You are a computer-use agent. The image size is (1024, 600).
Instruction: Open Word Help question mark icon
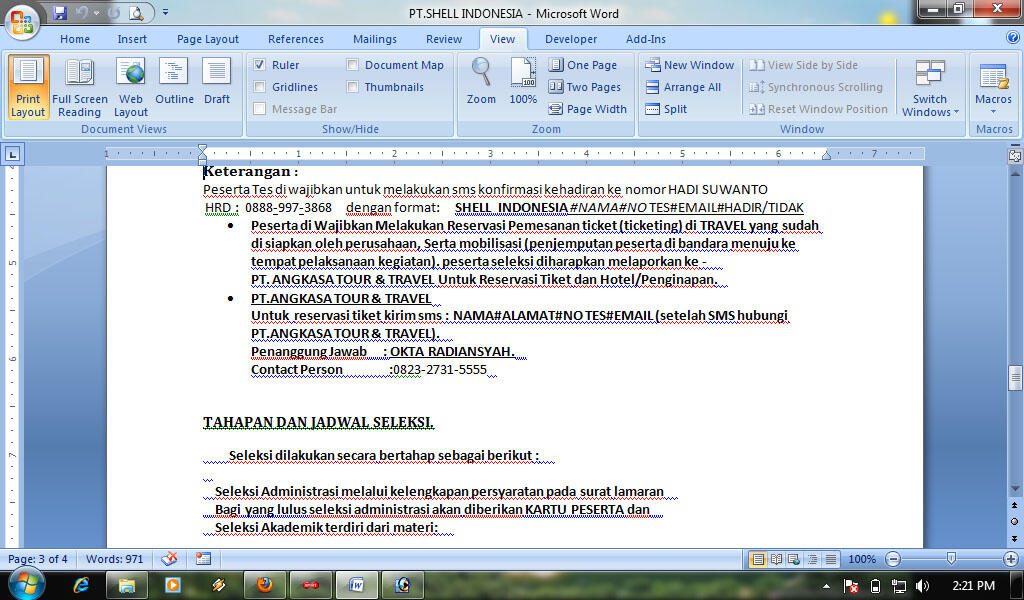tap(1012, 38)
